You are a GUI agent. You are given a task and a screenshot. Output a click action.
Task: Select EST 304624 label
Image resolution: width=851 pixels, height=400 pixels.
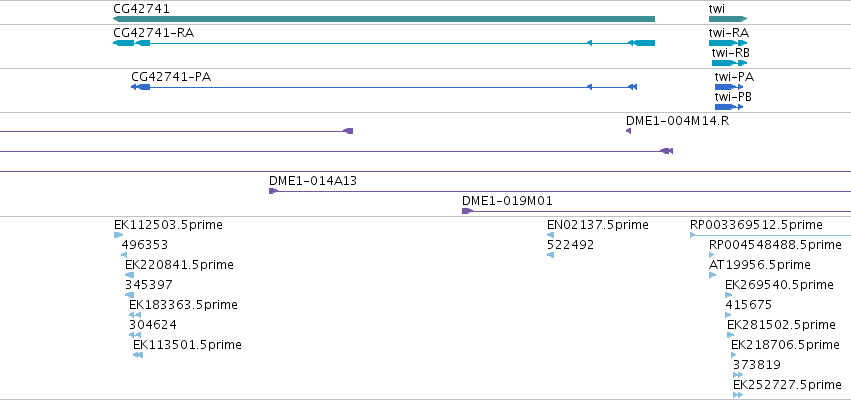[x=153, y=325]
